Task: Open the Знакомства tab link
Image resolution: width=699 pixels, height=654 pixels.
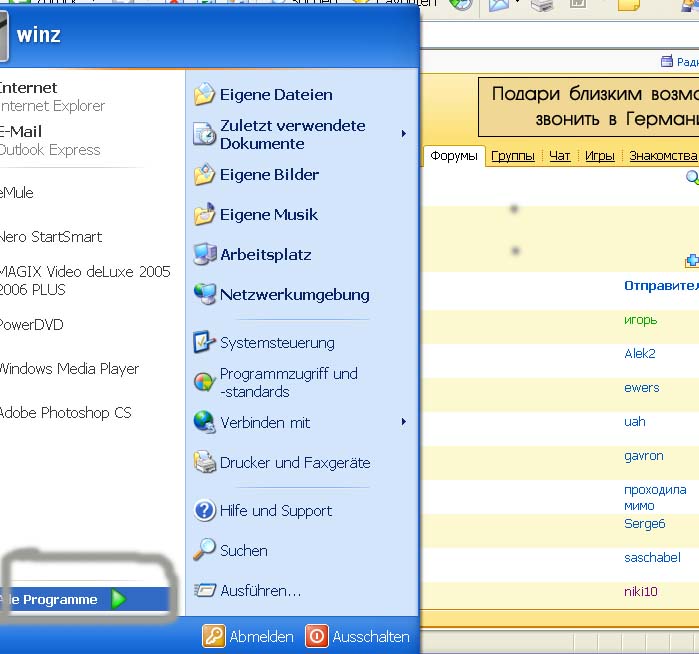Action: point(663,156)
